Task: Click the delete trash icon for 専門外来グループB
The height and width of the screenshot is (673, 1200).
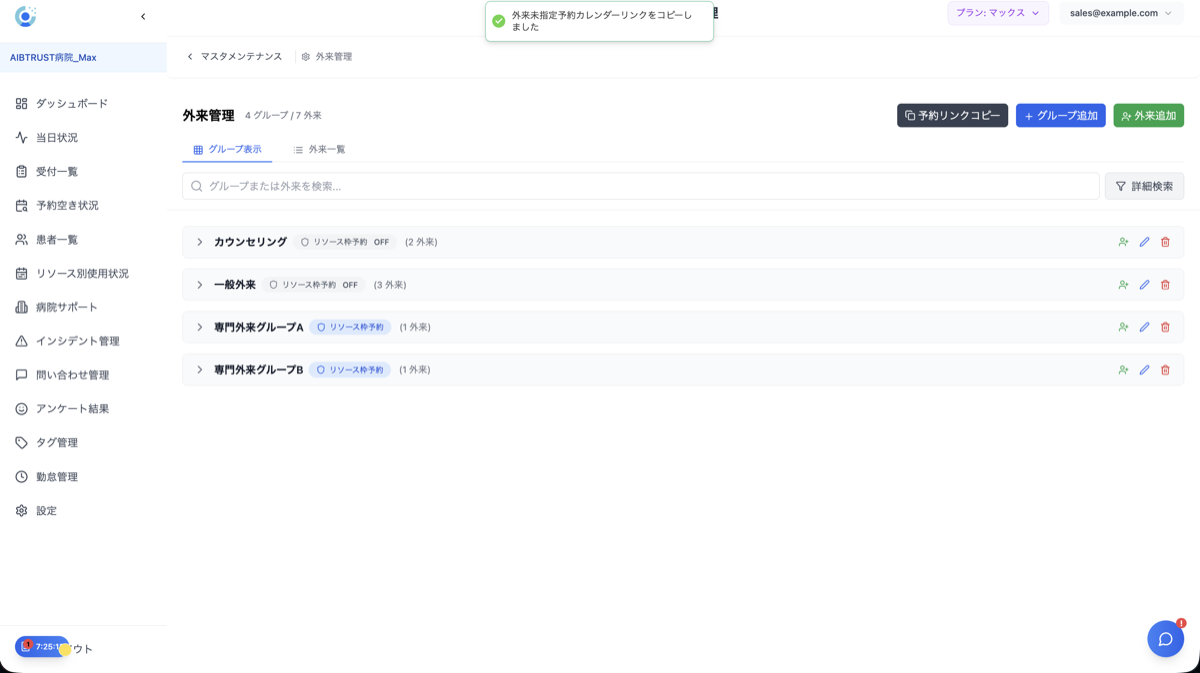Action: [1165, 369]
